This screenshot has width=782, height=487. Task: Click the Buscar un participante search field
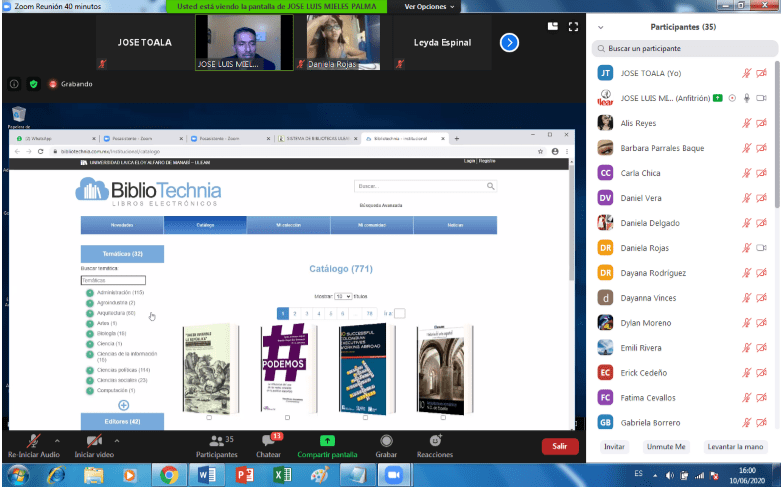point(685,48)
